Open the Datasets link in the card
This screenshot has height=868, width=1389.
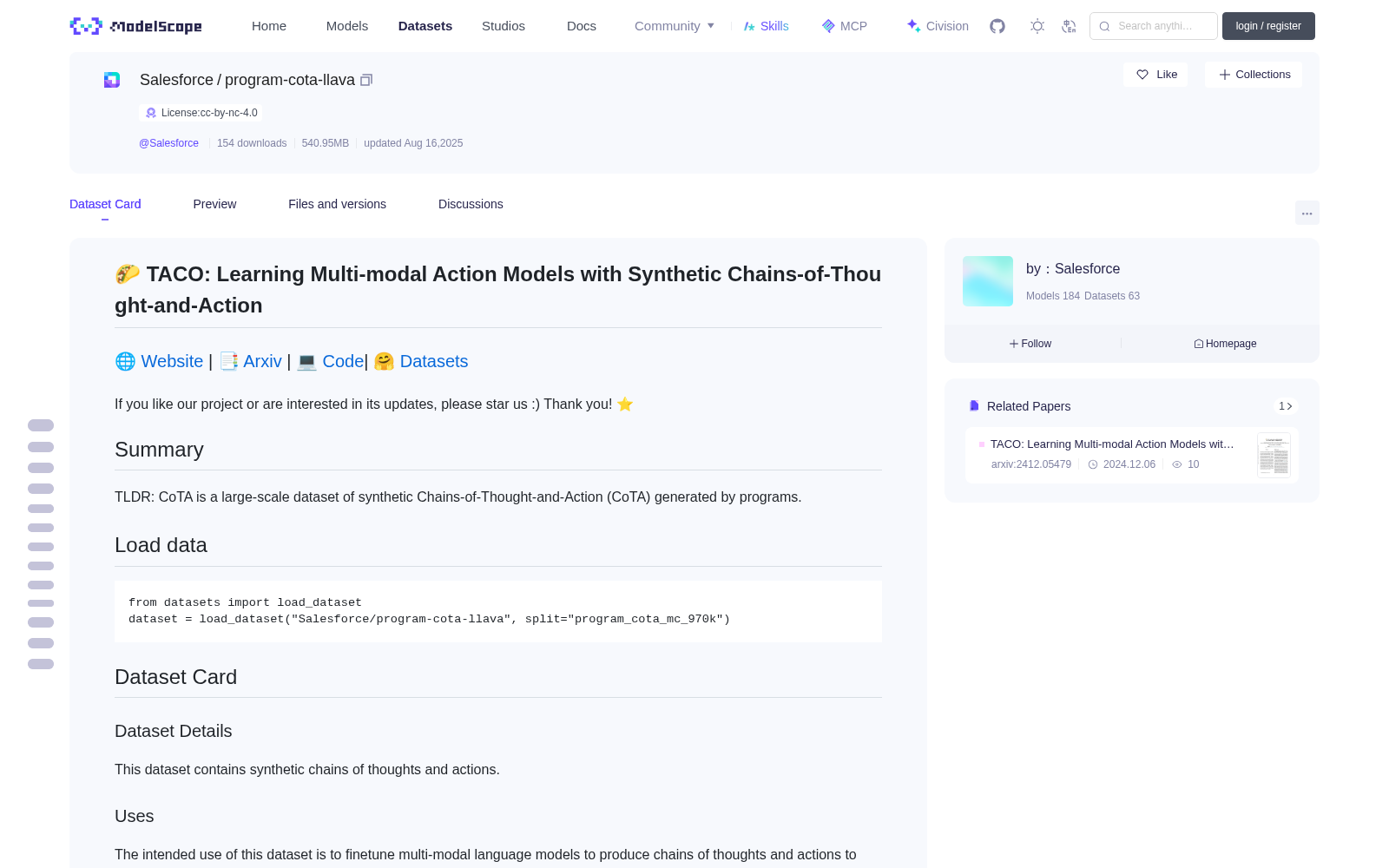pos(434,361)
